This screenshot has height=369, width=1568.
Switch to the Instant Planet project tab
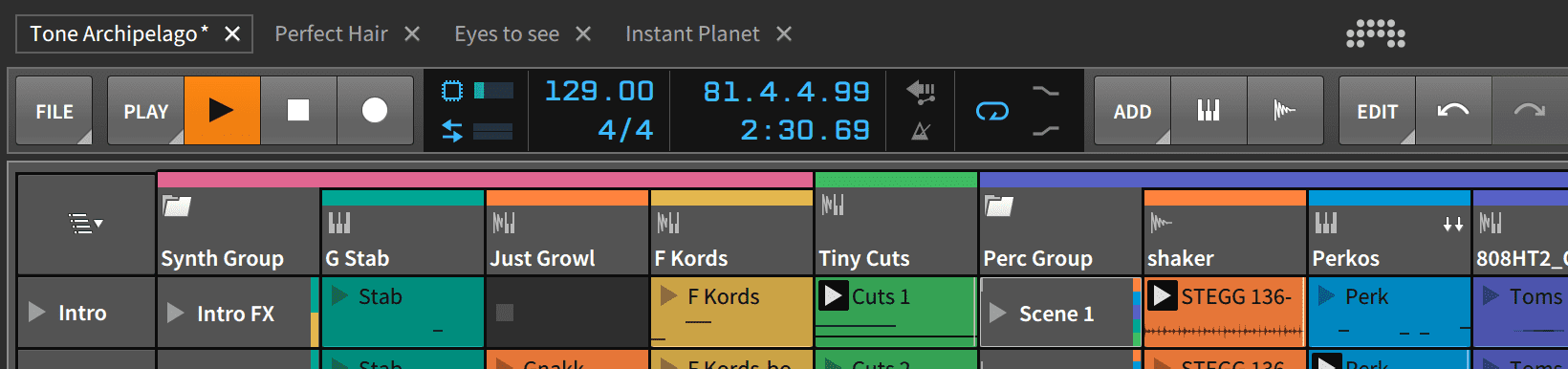(692, 33)
